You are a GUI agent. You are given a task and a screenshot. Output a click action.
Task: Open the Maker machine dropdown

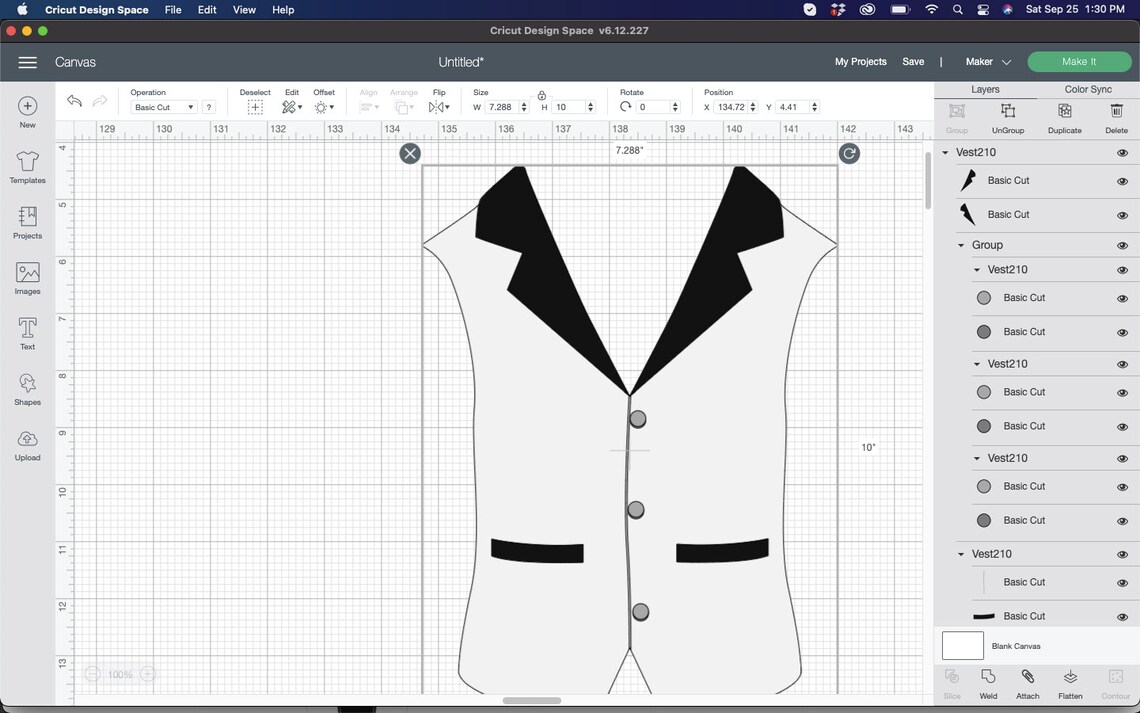[987, 61]
